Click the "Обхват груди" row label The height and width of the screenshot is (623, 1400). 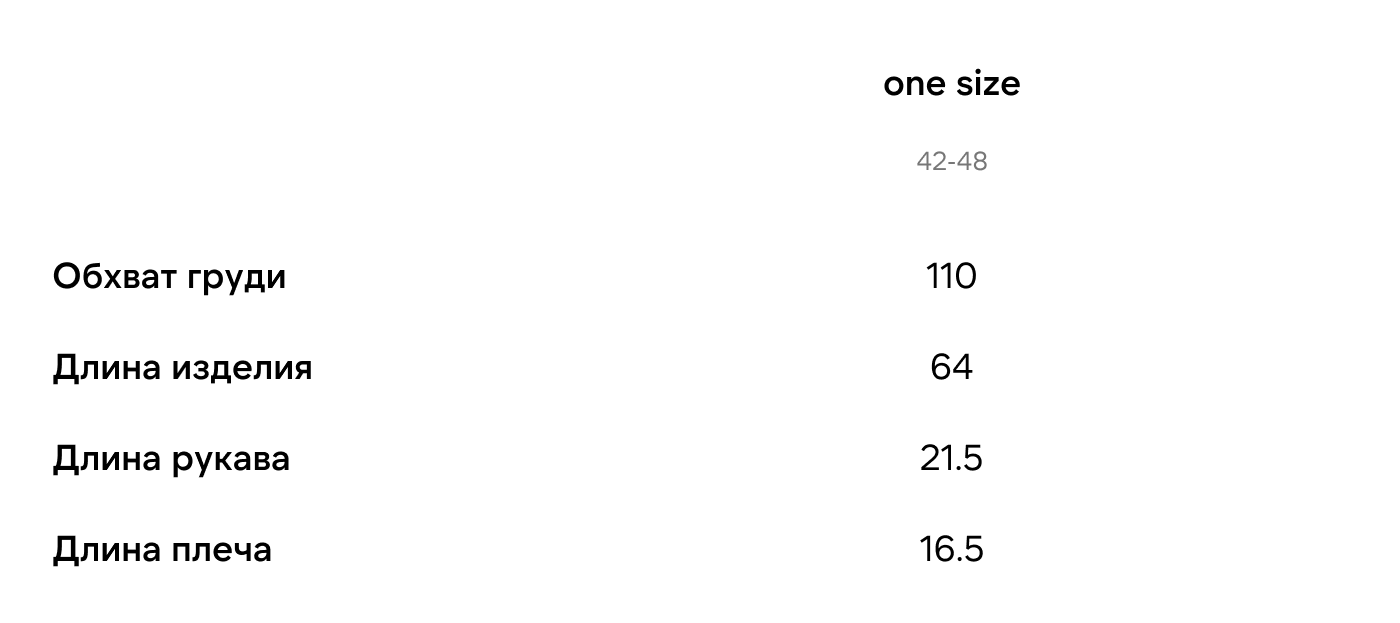click(169, 277)
